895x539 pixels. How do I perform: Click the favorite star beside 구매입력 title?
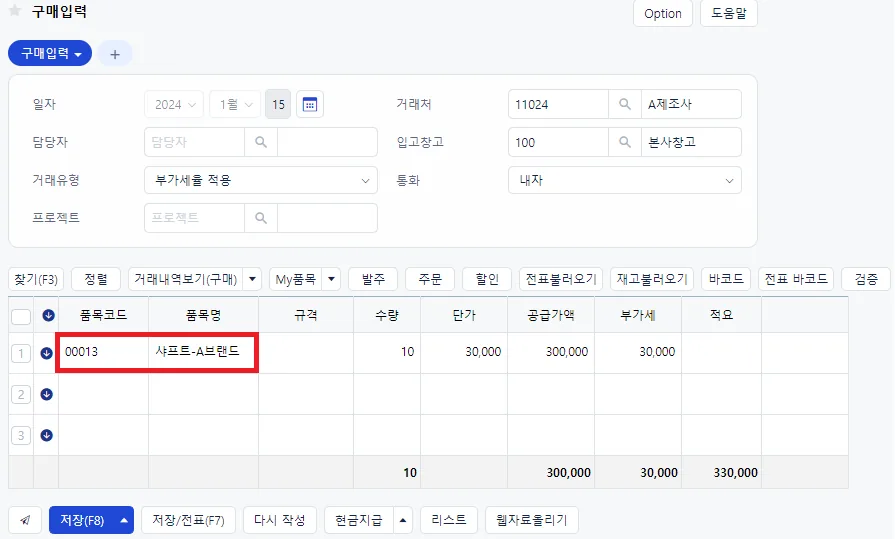pos(15,11)
